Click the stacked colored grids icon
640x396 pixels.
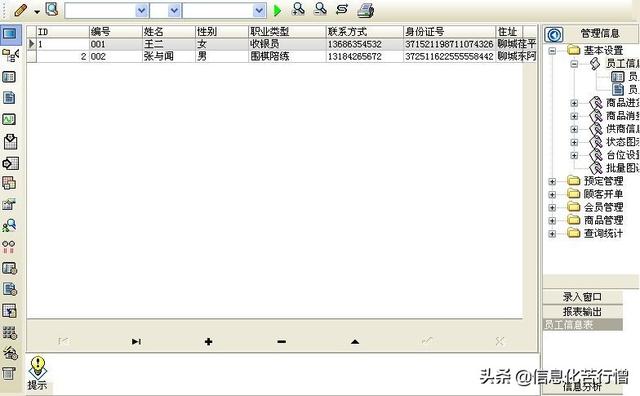pyautogui.click(x=9, y=183)
